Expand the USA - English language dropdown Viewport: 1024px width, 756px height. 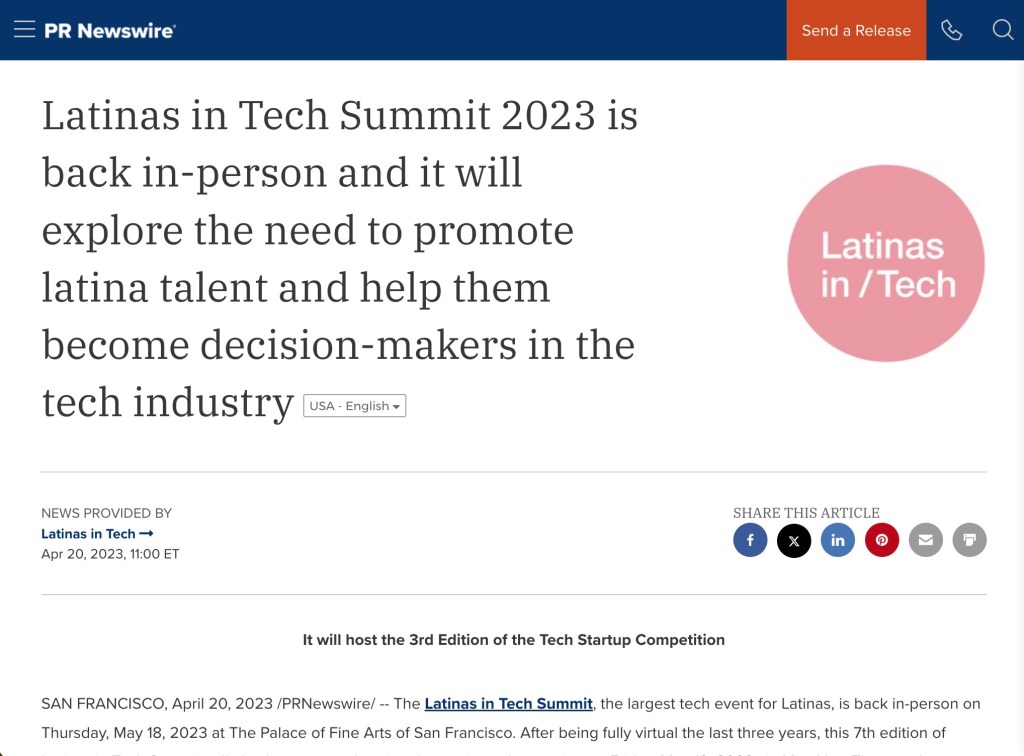point(355,406)
